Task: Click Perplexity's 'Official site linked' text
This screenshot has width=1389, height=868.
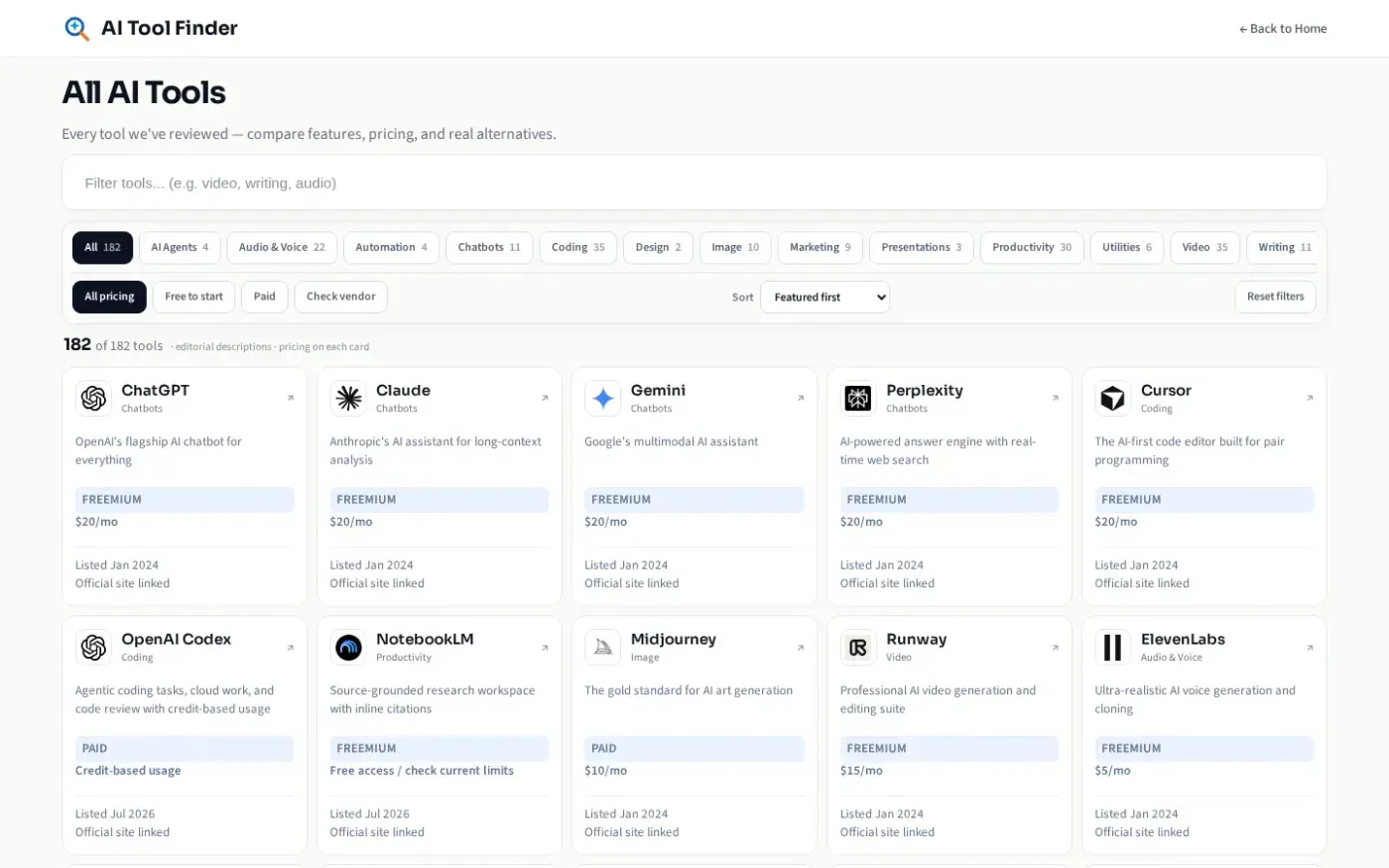Action: coord(887,583)
